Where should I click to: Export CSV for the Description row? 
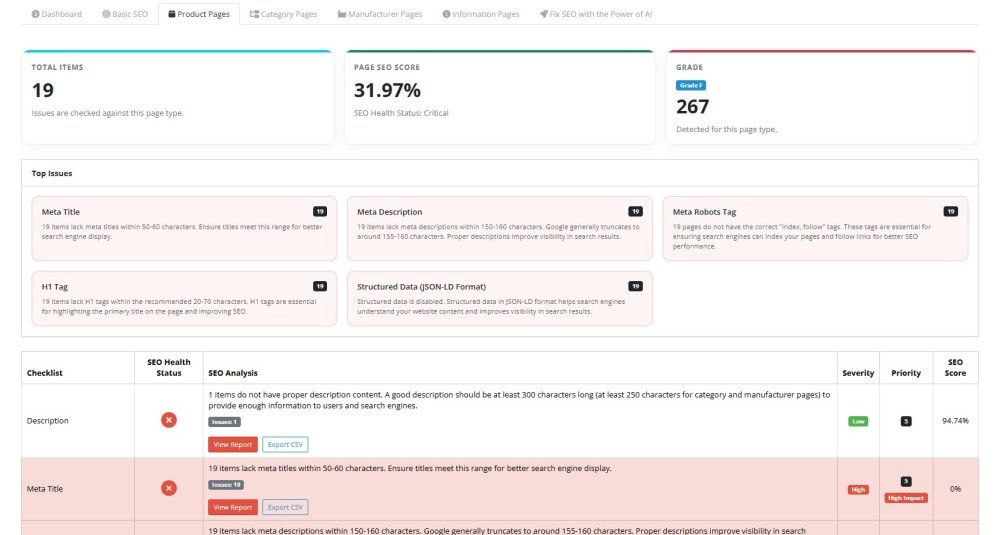(285, 444)
